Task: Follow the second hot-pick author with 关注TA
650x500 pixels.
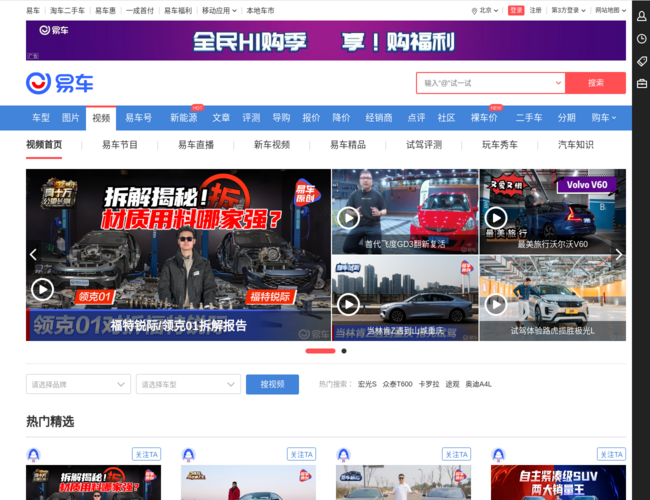Action: click(301, 454)
